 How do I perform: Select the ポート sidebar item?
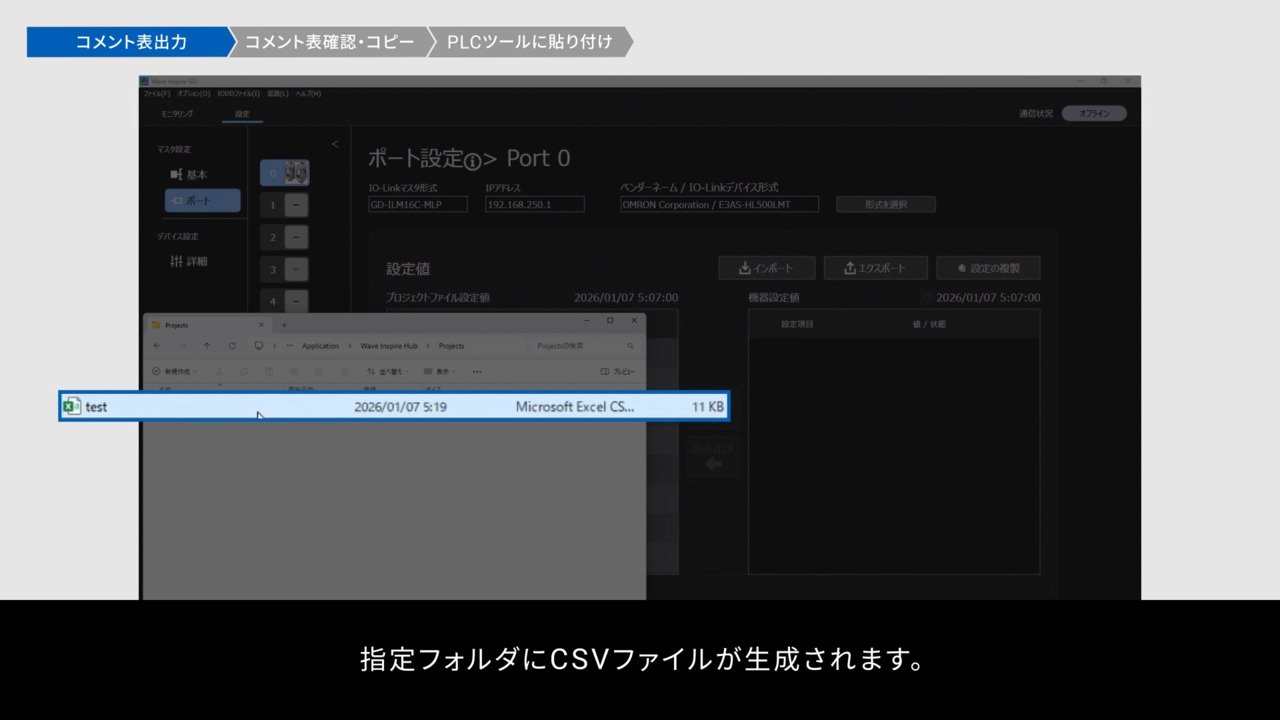tap(202, 201)
